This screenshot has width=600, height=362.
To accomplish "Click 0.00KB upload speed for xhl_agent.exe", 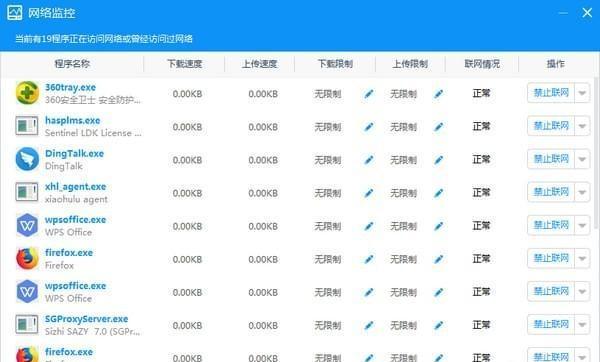I will (x=263, y=193).
